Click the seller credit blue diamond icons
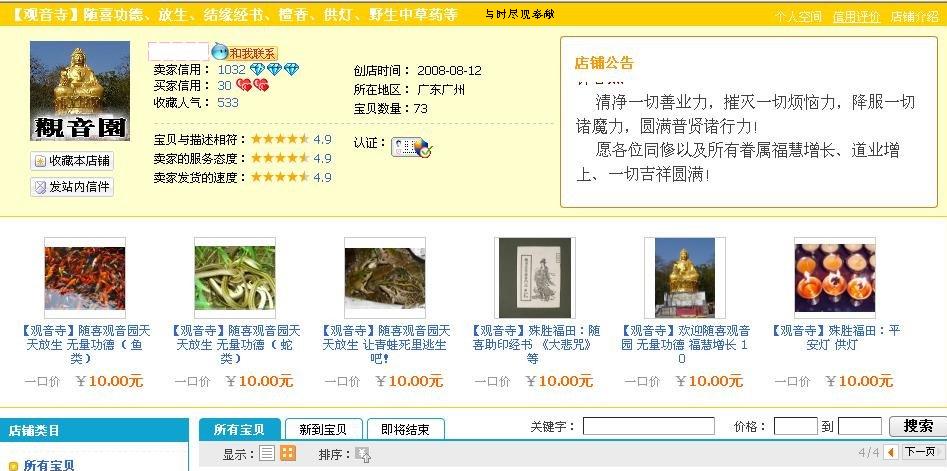The height and width of the screenshot is (471, 947). (x=275, y=69)
